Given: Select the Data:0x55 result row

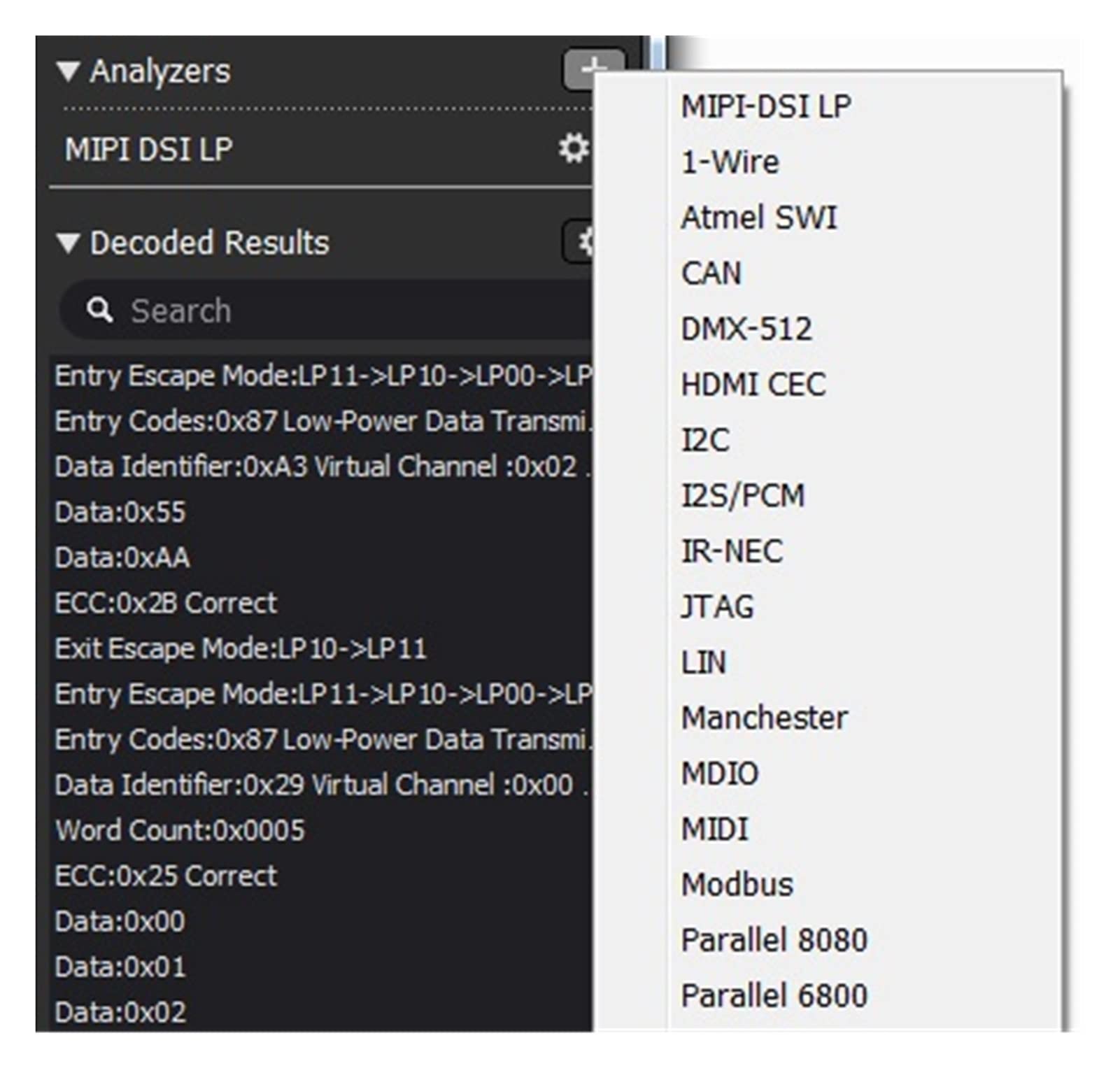Looking at the screenshot, I should point(322,512).
